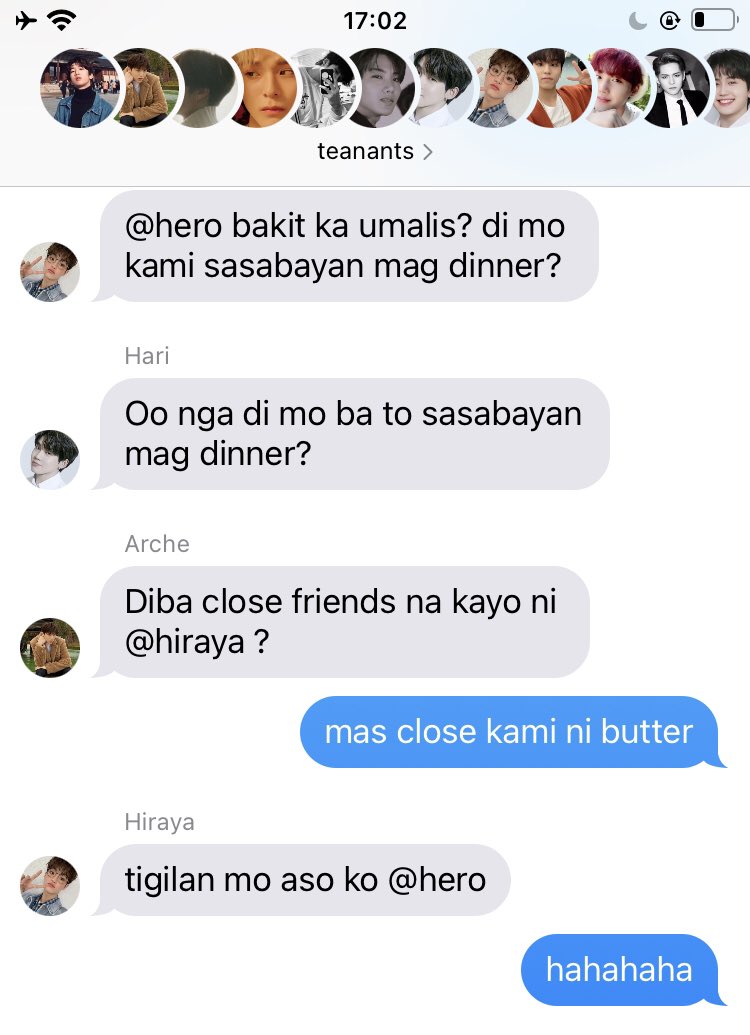Select the 'mas close kami ni butter' bubble

tap(510, 732)
